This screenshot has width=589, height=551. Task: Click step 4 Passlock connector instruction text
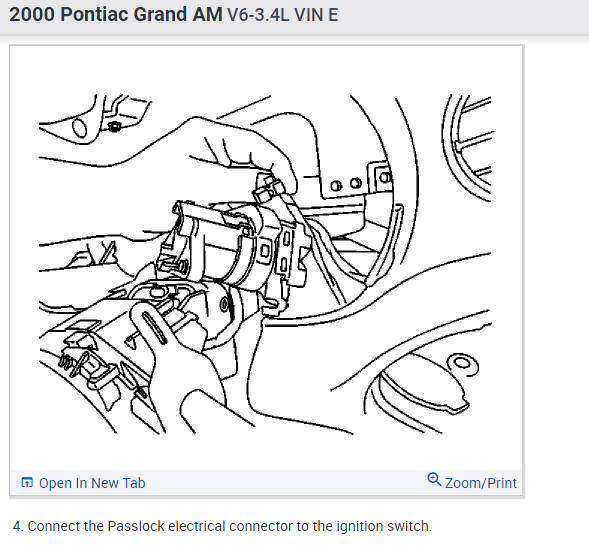[x=222, y=526]
